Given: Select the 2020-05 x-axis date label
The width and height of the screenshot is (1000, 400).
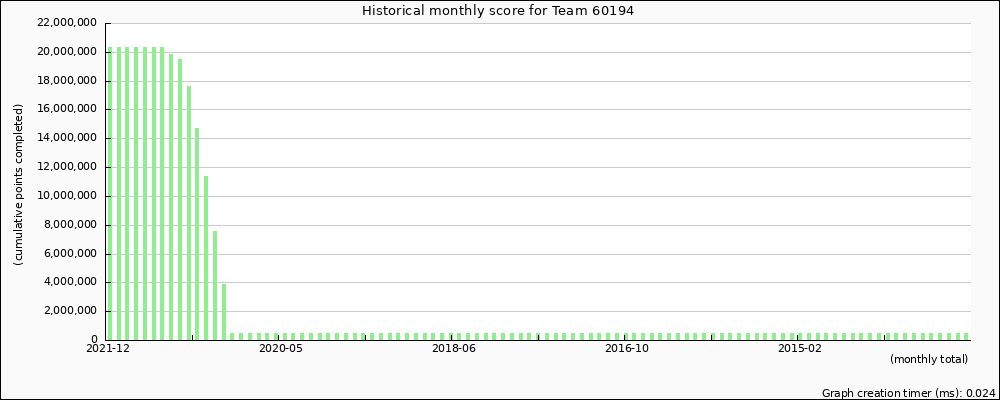Looking at the screenshot, I should [x=281, y=349].
